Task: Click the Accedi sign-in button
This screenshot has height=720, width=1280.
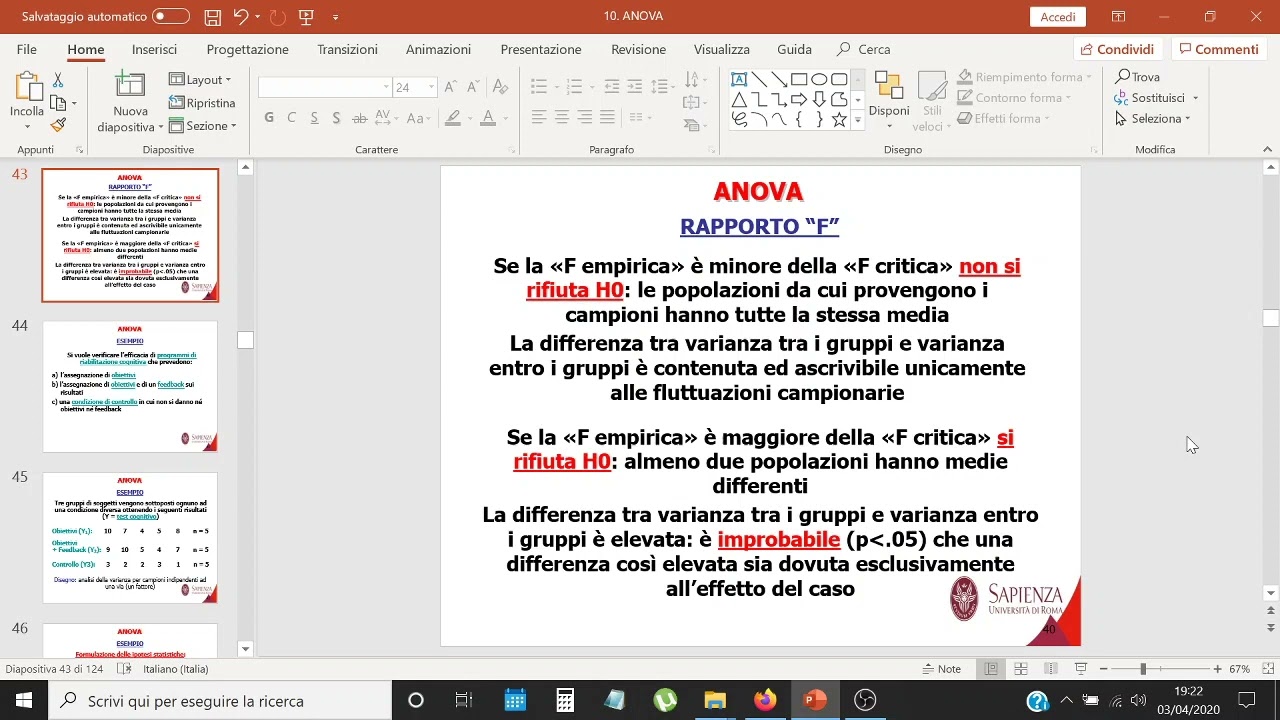Action: (x=1058, y=17)
